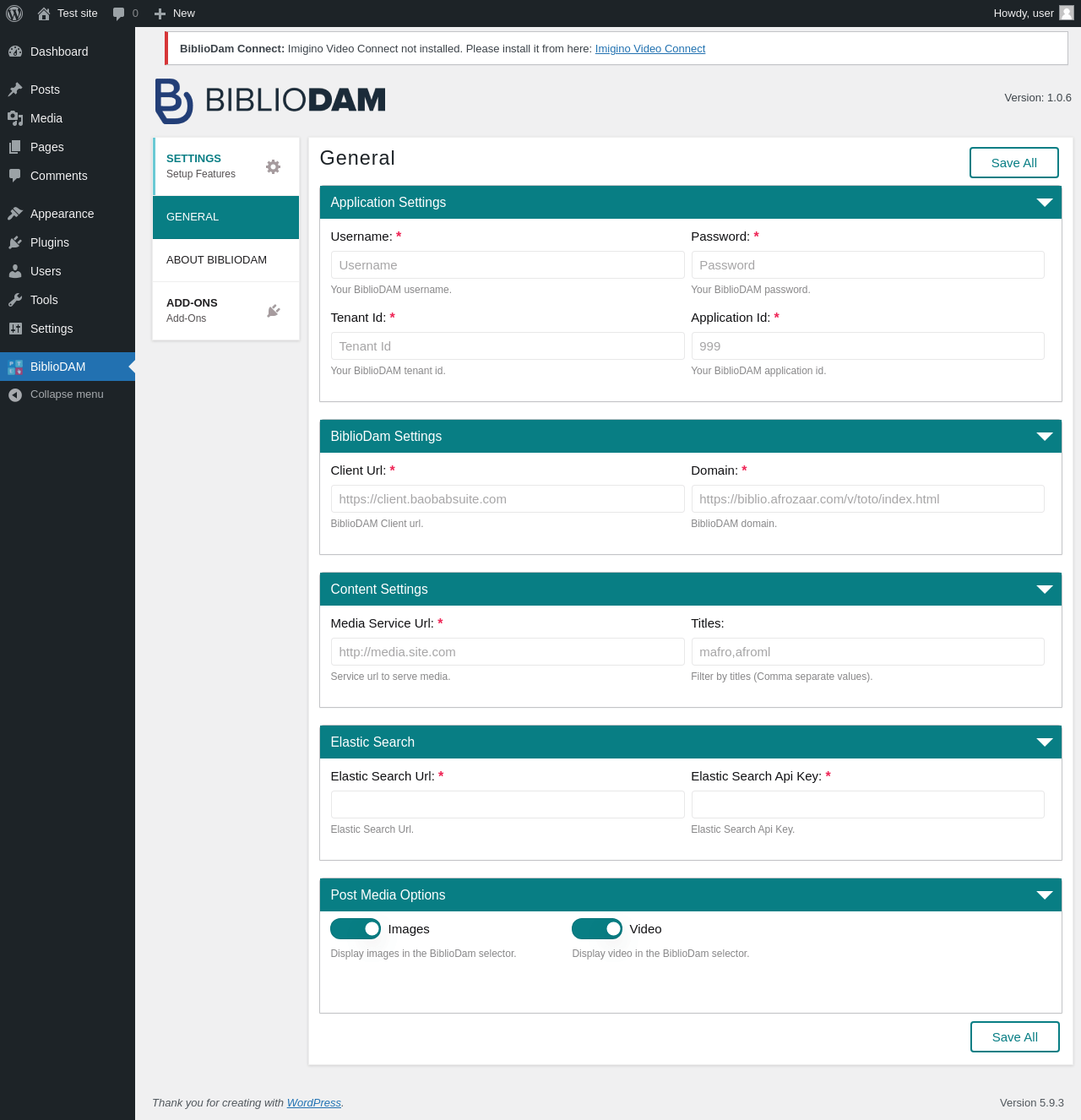
Task: Click the BiblioDAM logo
Action: (270, 101)
